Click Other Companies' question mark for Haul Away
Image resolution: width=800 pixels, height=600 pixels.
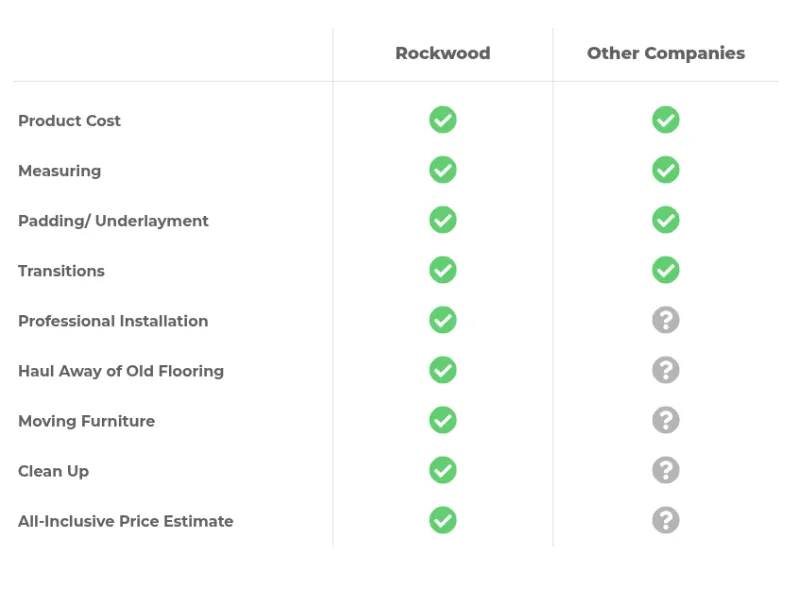click(x=666, y=370)
